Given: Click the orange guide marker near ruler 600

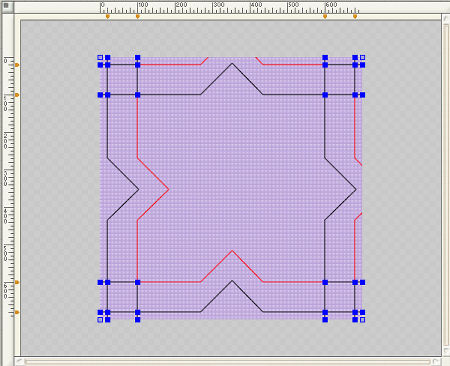Looking at the screenshot, I should coord(325,16).
